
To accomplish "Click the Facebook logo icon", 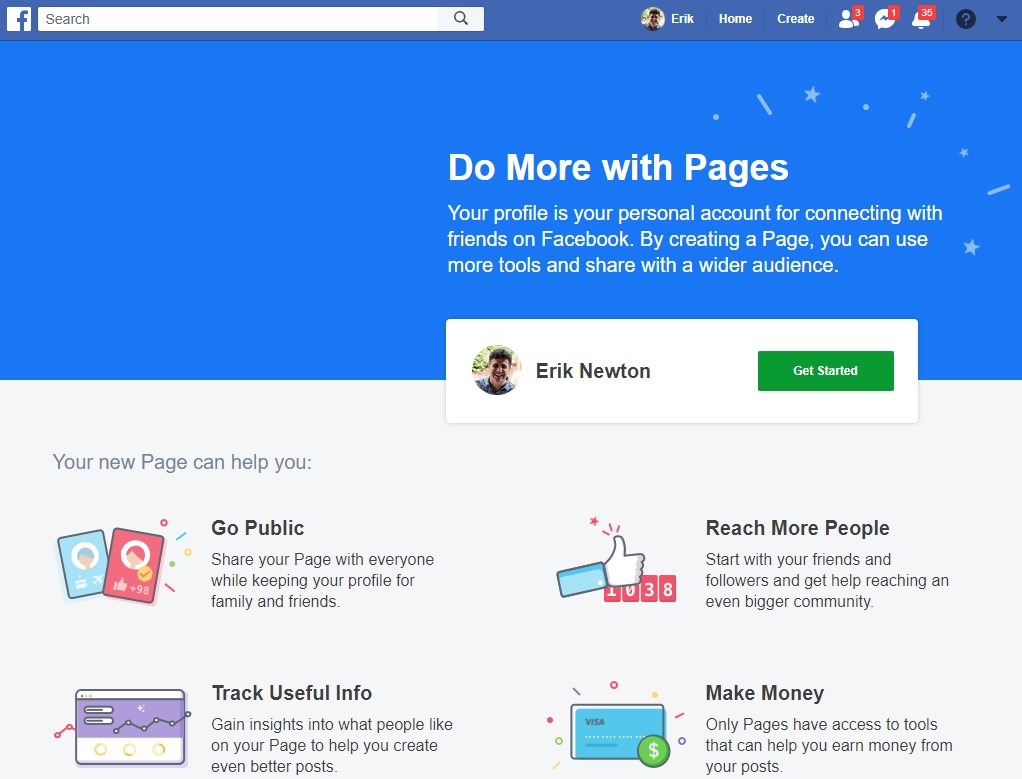I will click(19, 19).
